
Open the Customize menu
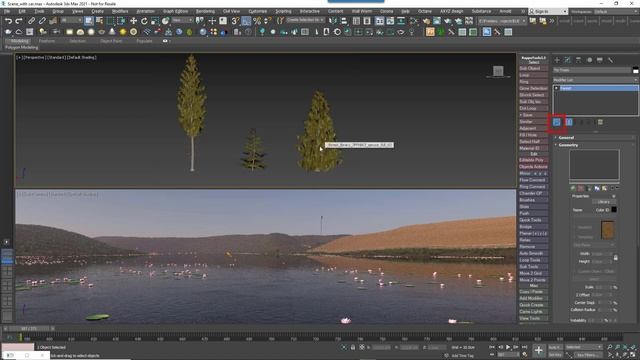tap(258, 11)
